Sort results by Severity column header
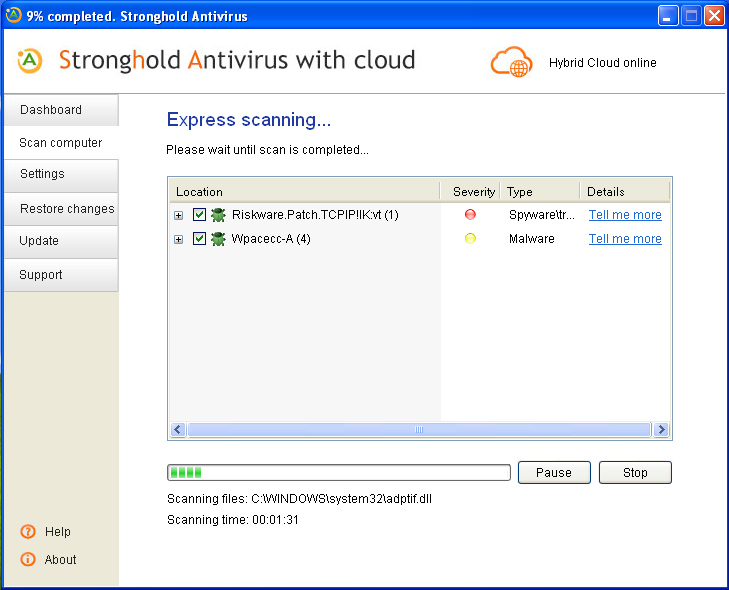 [472, 192]
